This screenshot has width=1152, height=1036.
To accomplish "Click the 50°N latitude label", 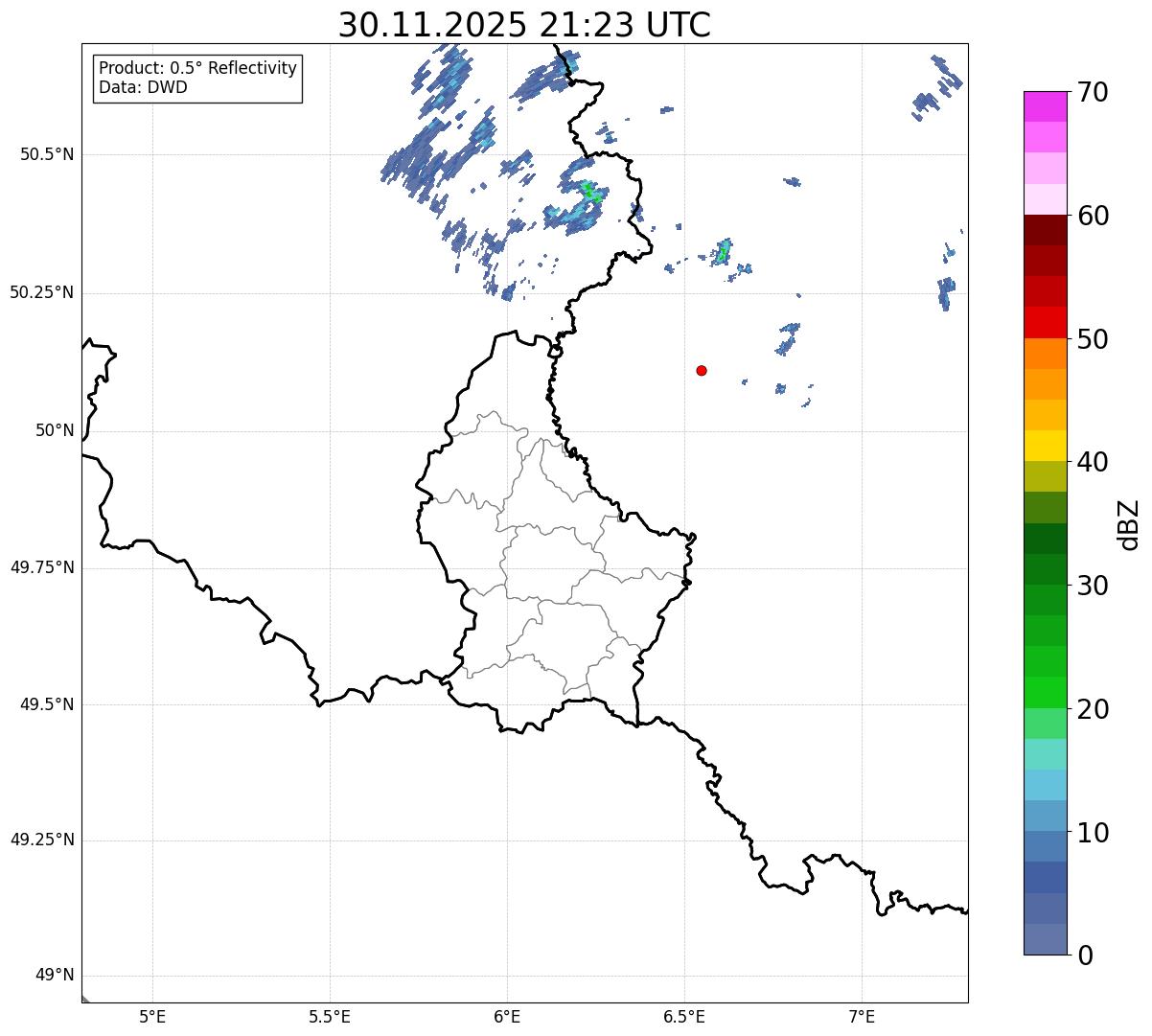I will click(x=55, y=430).
